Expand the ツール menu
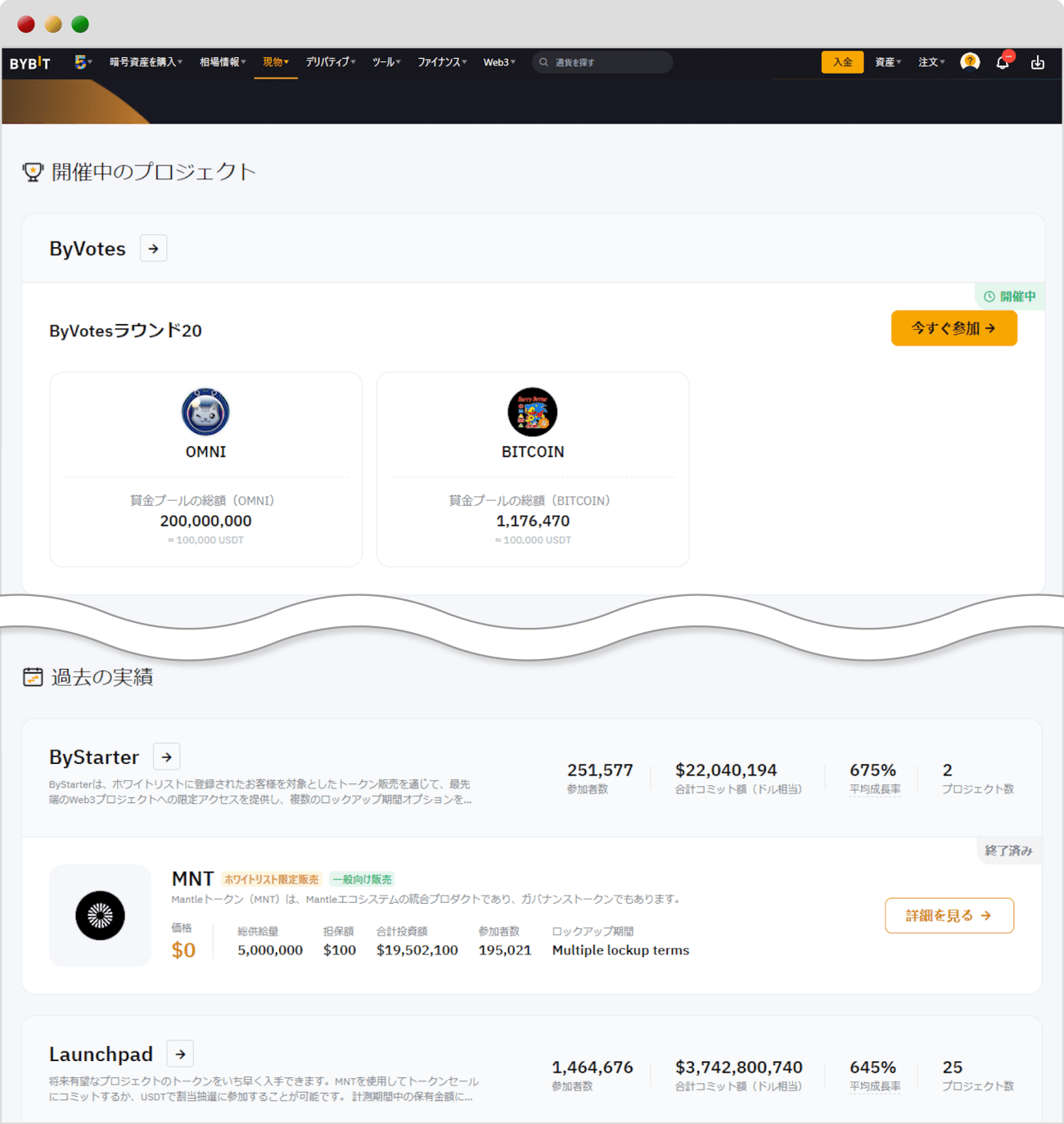 386,62
